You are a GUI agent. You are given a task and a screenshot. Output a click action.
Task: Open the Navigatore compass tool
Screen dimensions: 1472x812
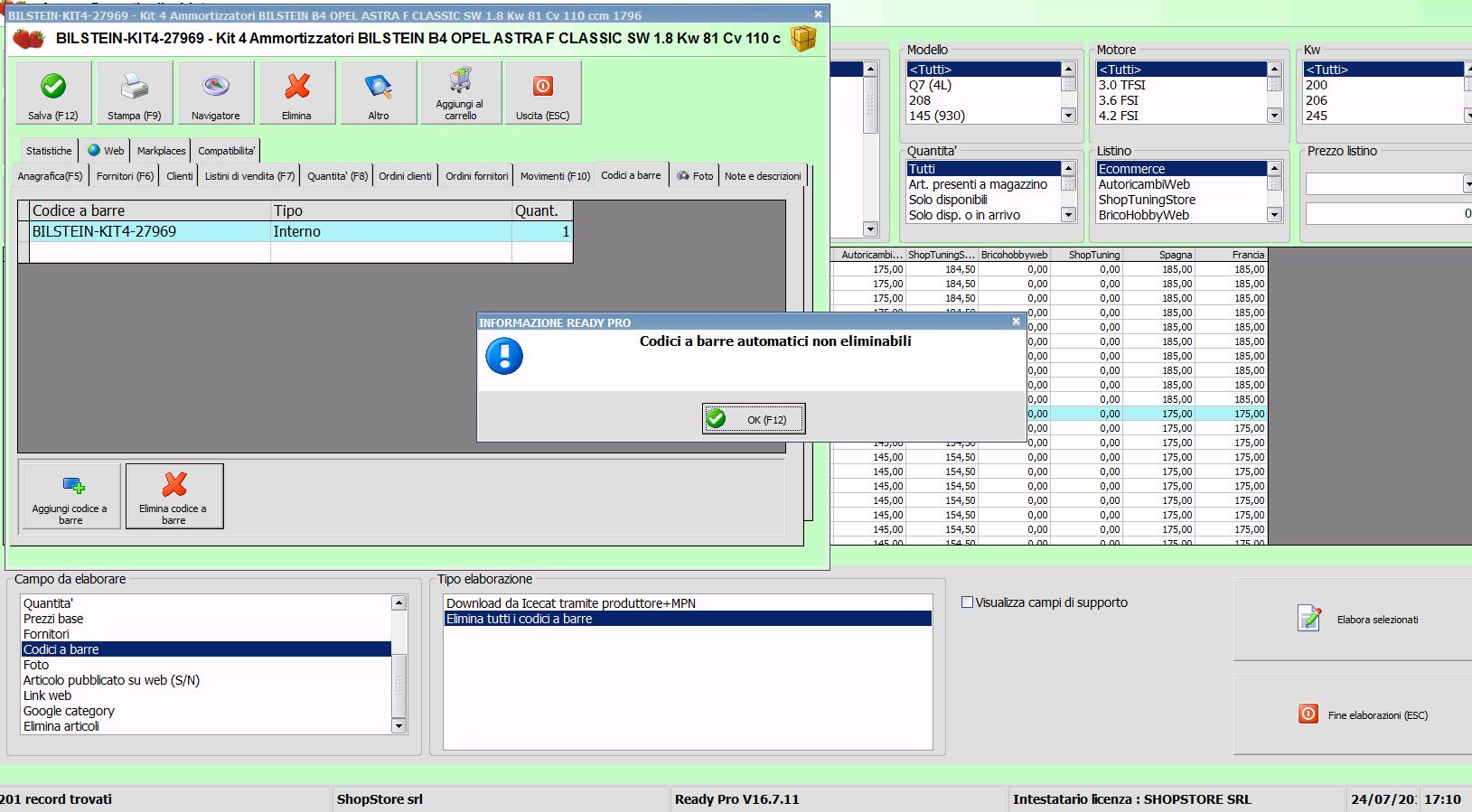coord(216,93)
